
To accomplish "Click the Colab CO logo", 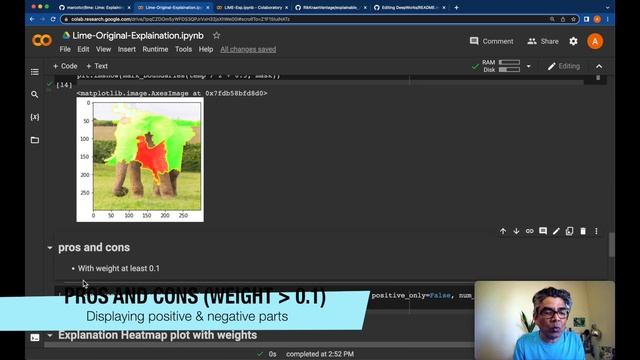I will coord(42,40).
